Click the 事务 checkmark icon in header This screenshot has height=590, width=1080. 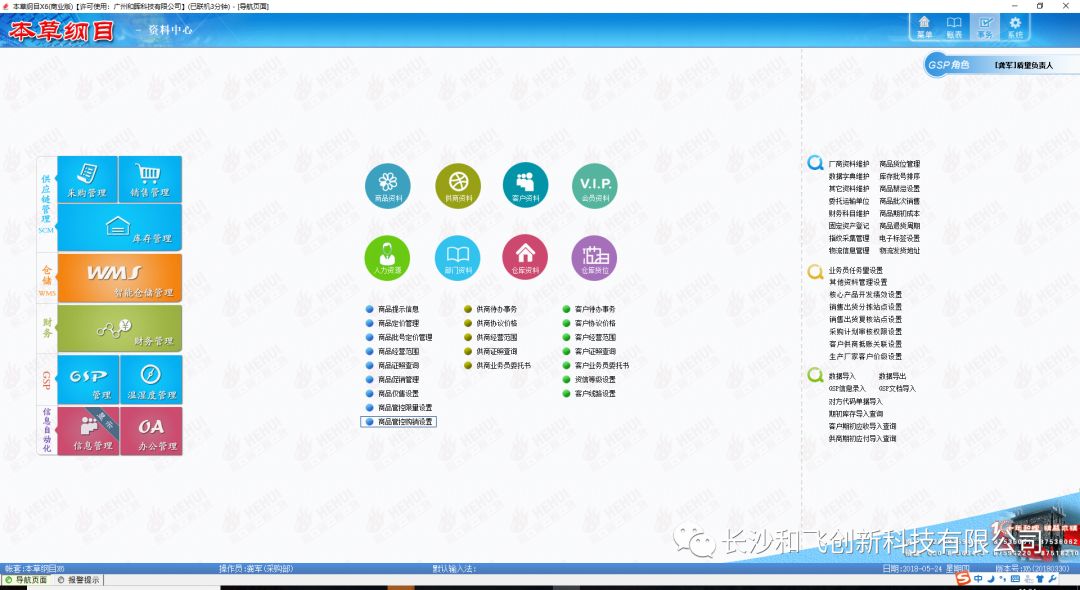pos(985,28)
